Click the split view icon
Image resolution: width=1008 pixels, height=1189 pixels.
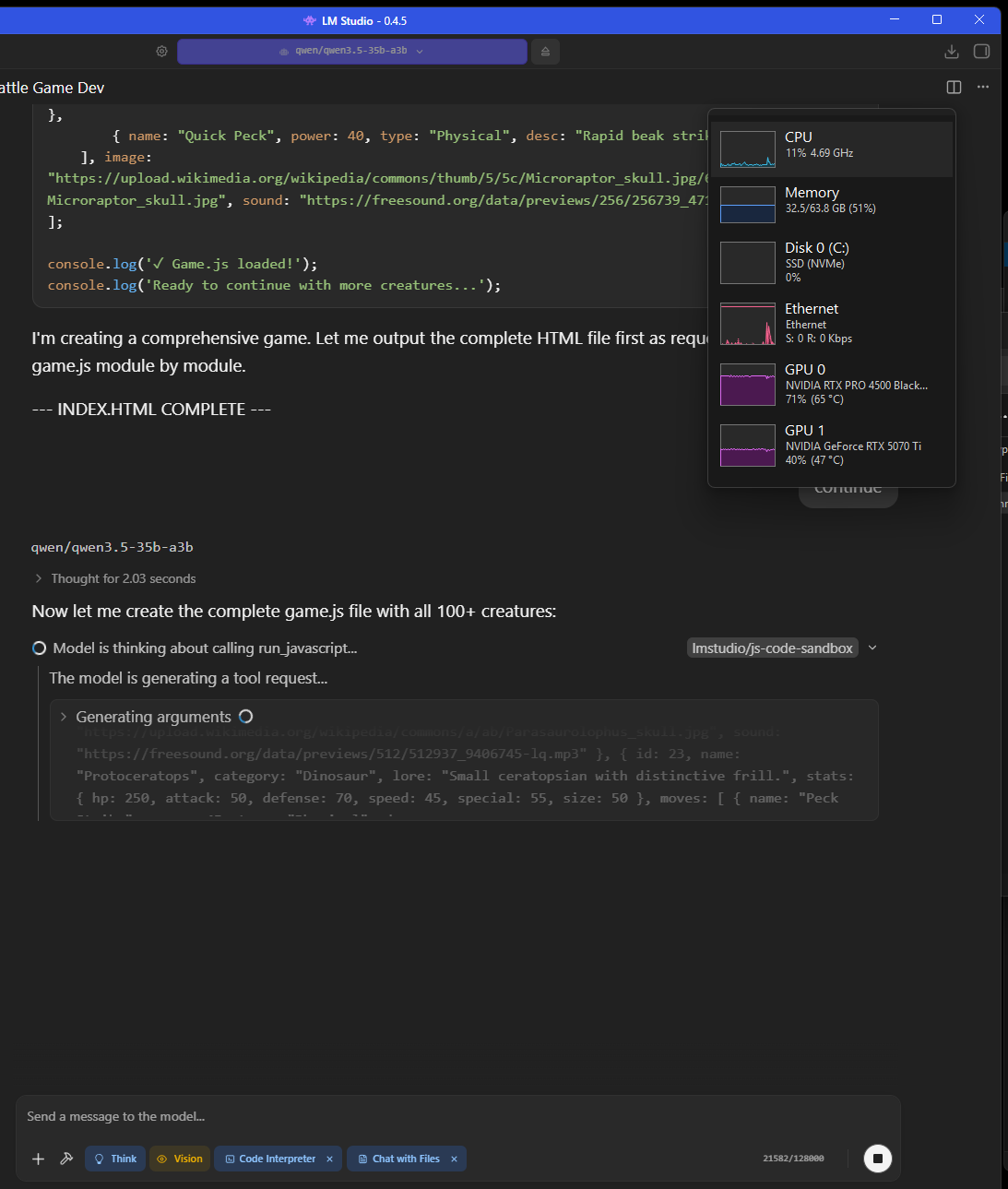(x=955, y=88)
